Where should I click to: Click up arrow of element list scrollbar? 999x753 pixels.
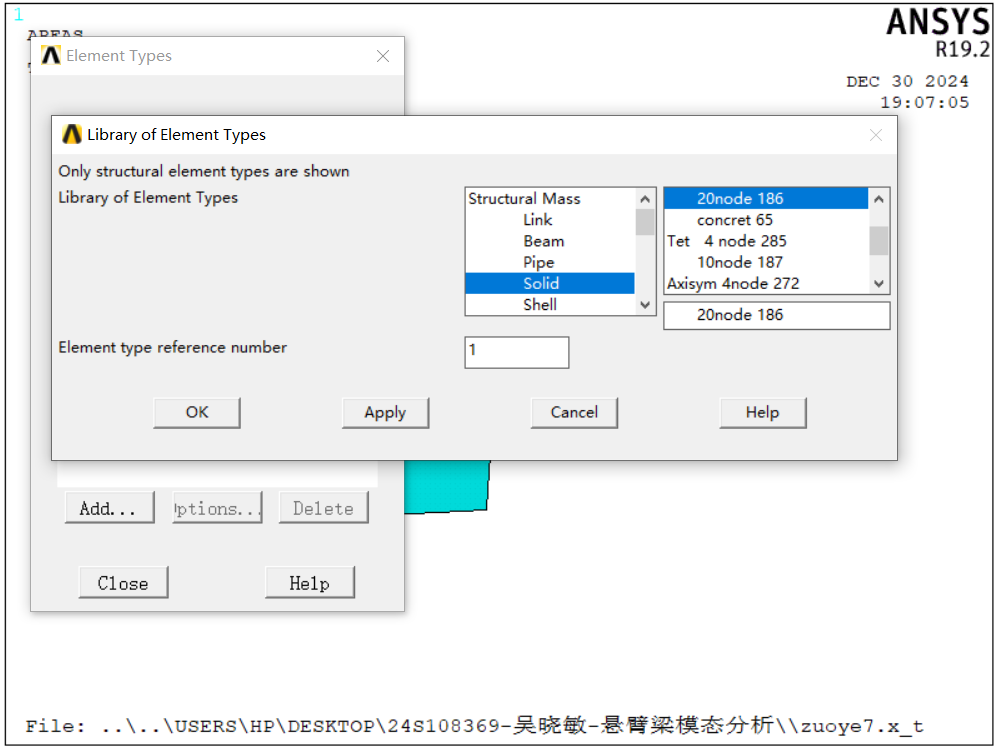pos(879,199)
